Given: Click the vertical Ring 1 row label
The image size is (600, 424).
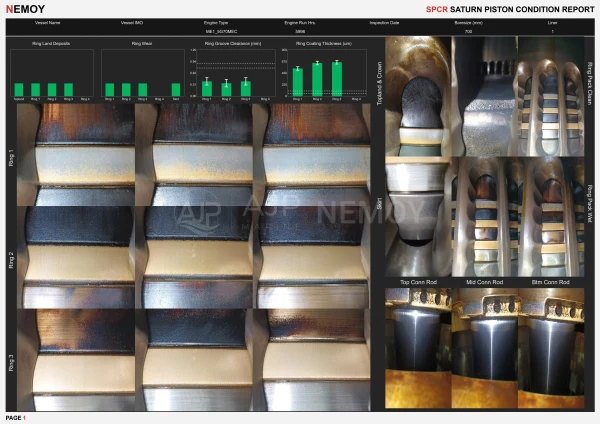Looking at the screenshot, I should point(11,157).
